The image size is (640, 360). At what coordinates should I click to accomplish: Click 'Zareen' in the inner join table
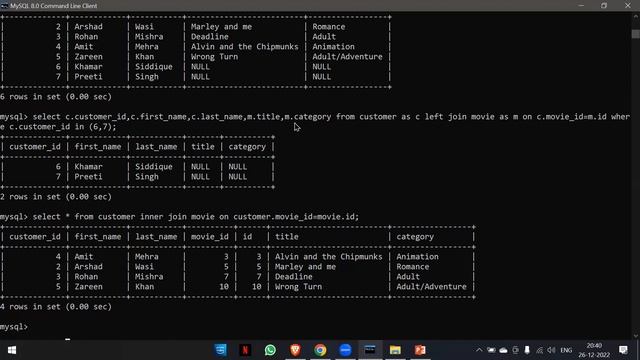[x=88, y=287]
